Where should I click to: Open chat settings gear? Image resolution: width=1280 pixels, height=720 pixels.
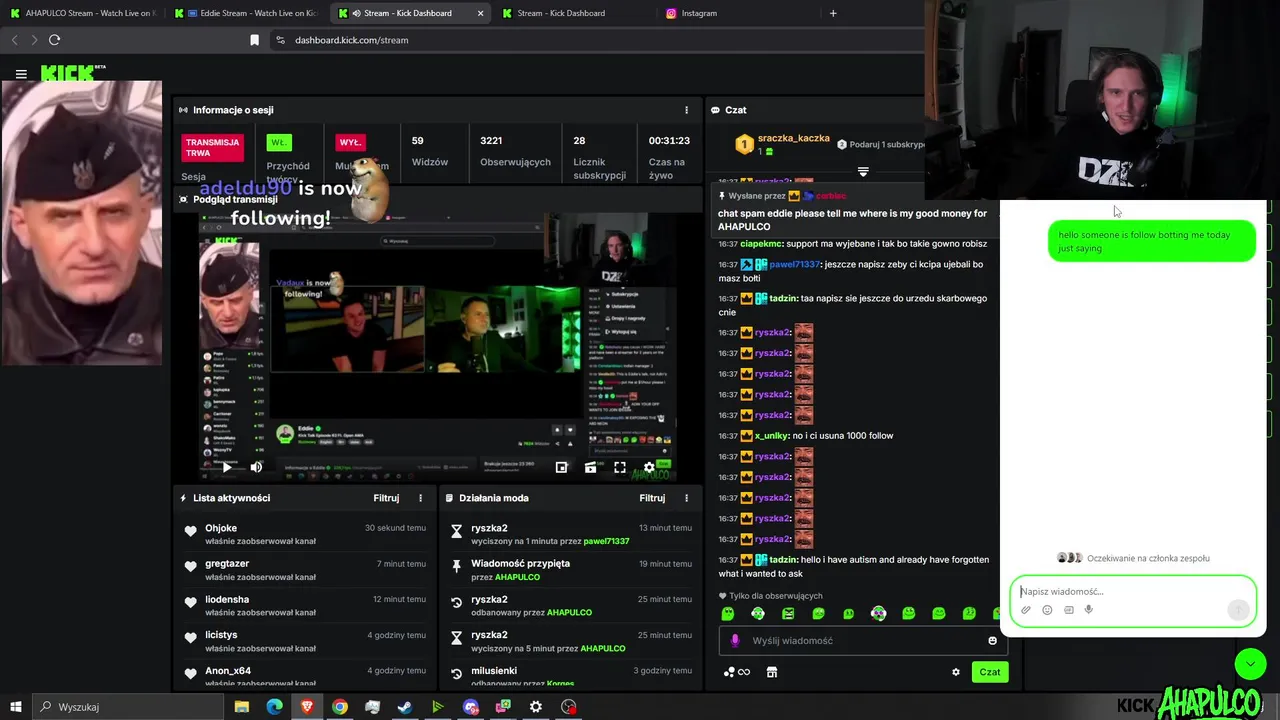[955, 672]
